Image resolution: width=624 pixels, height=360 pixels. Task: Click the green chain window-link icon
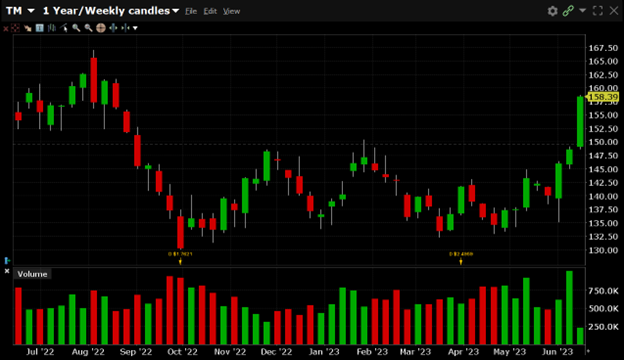[568, 11]
